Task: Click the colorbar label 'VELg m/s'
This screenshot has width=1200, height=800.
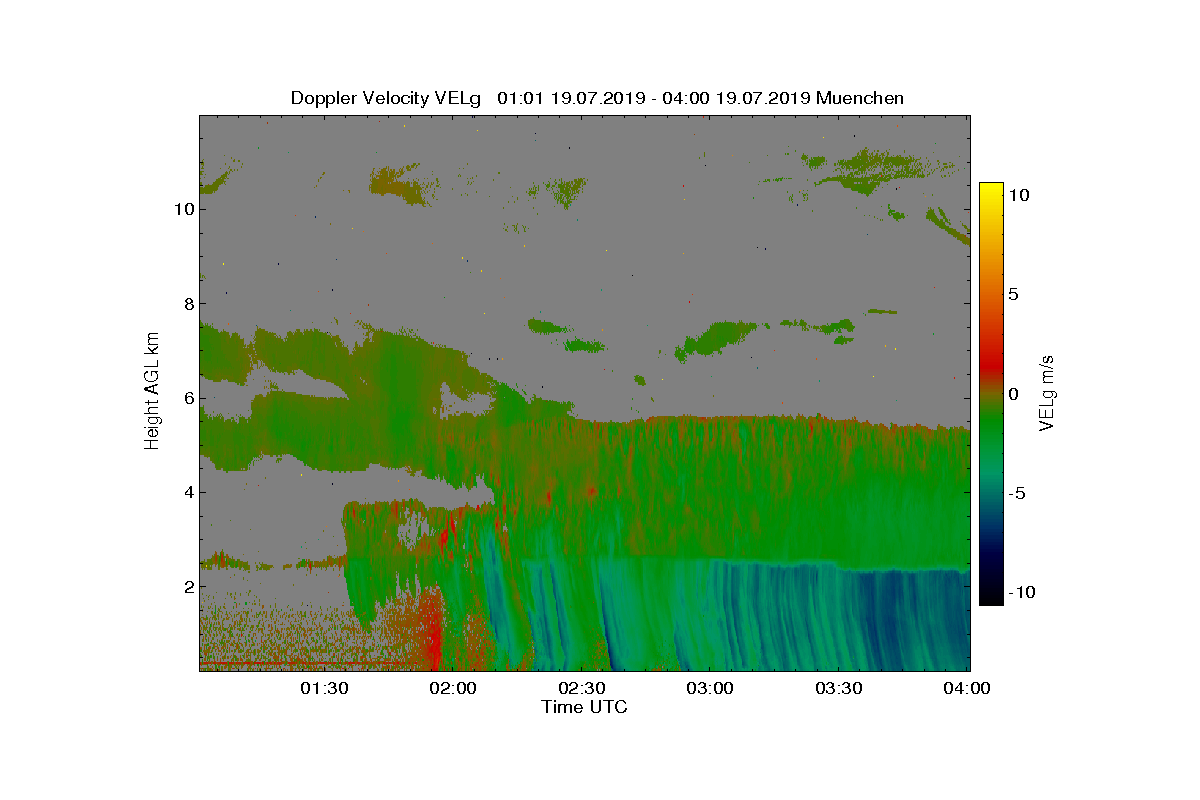Action: (1048, 393)
